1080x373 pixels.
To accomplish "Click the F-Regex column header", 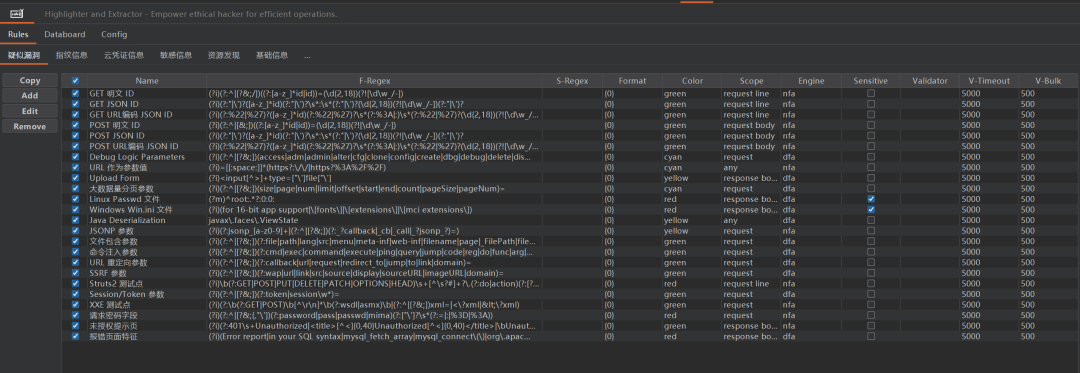I will click(375, 81).
